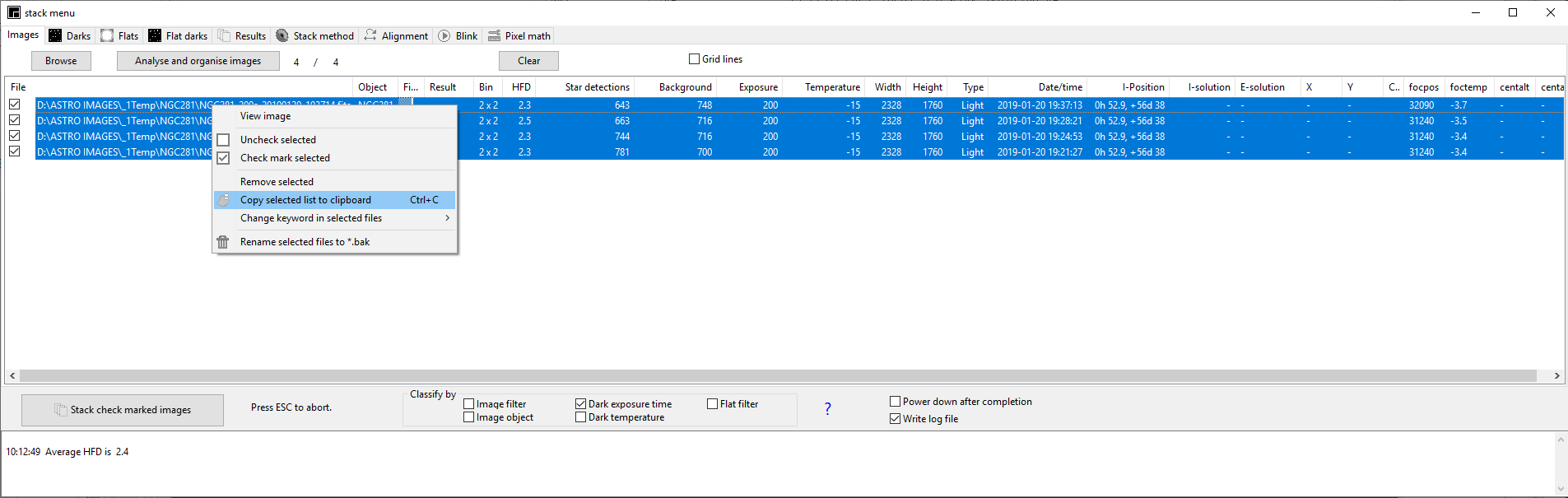Enable Power down after completion
Image resolution: width=1568 pixels, height=498 pixels.
(x=896, y=402)
